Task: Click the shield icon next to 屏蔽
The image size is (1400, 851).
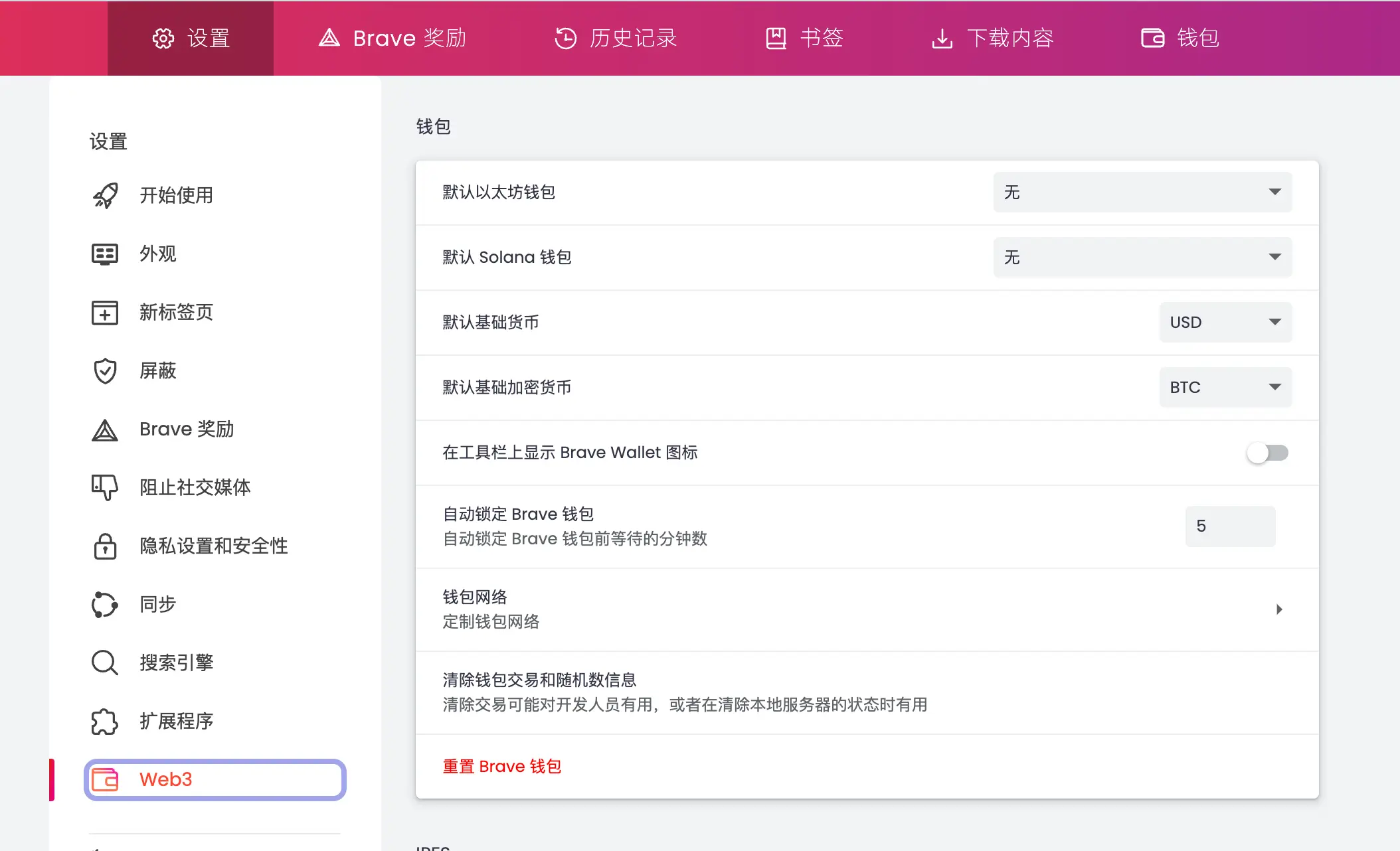Action: tap(105, 370)
